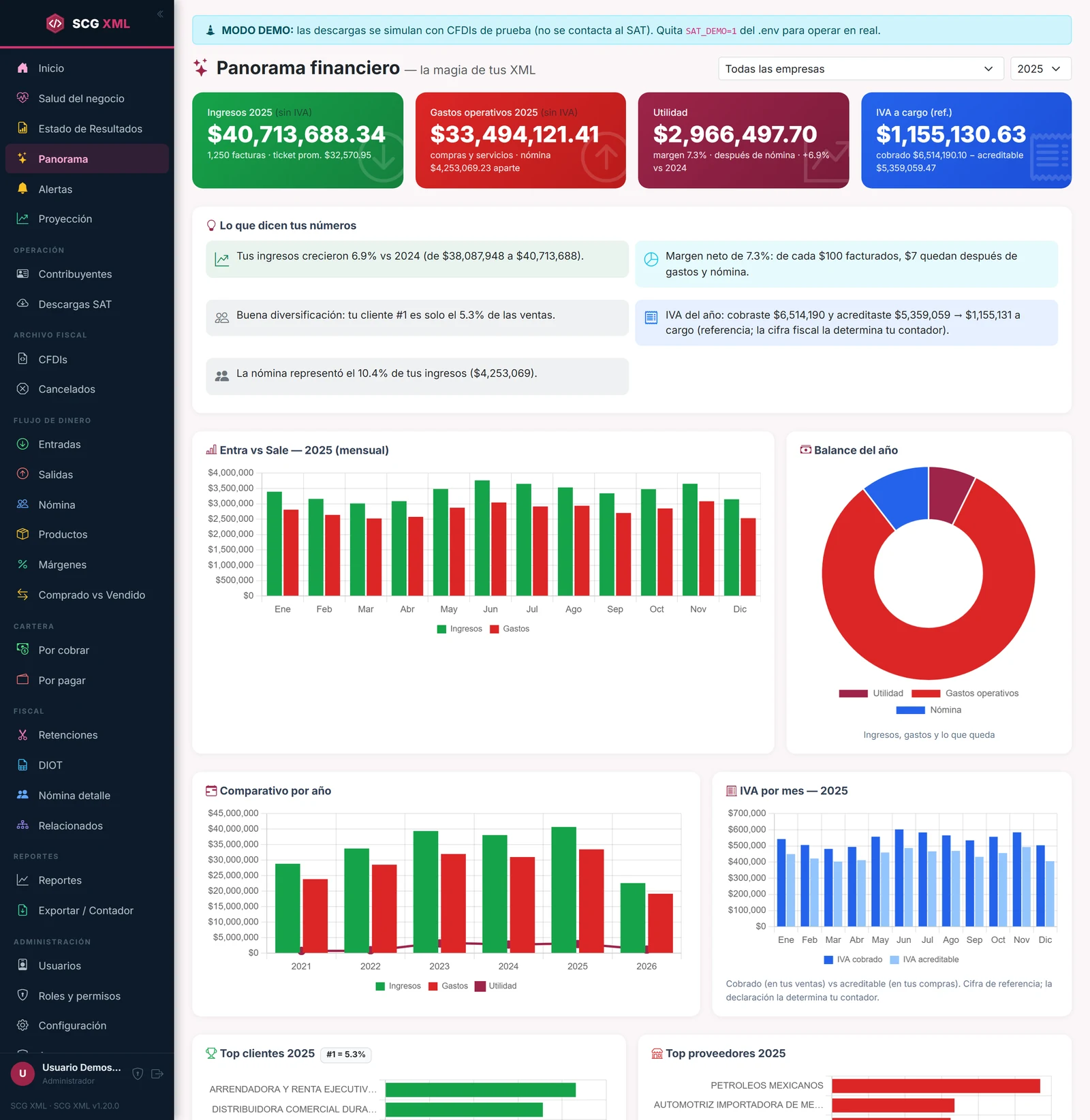Click the Ingresos 2025 summary card

[298, 140]
